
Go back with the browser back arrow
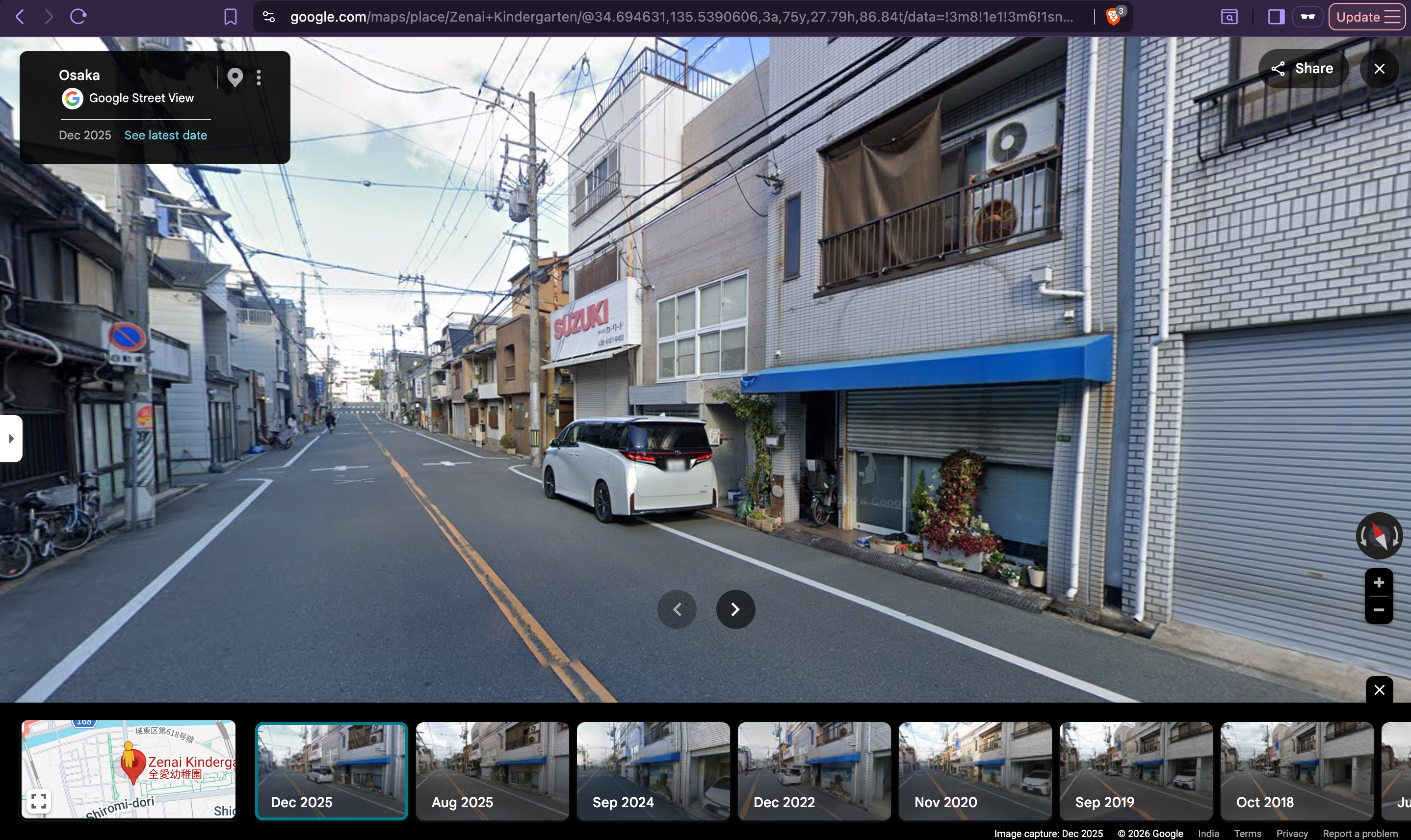click(20, 16)
